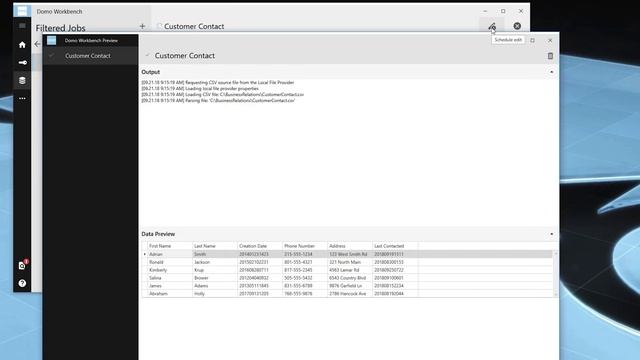This screenshot has width=640, height=360.
Task: Open the Accounts key icon in sidebar
Action: click(x=22, y=62)
